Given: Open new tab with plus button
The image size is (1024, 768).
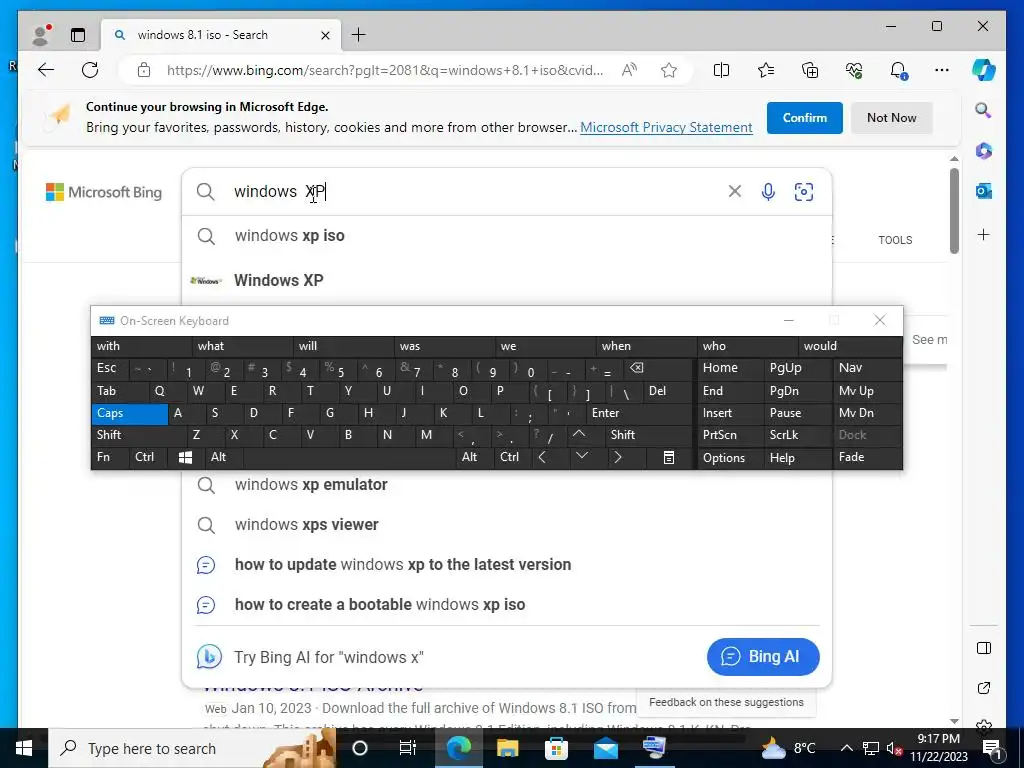Looking at the screenshot, I should 359,35.
